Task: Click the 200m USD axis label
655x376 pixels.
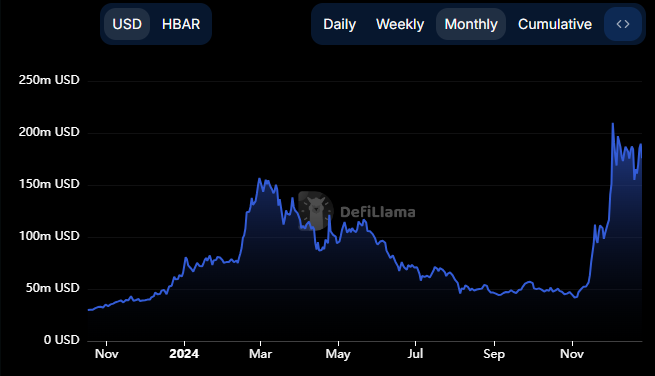Action: point(49,132)
